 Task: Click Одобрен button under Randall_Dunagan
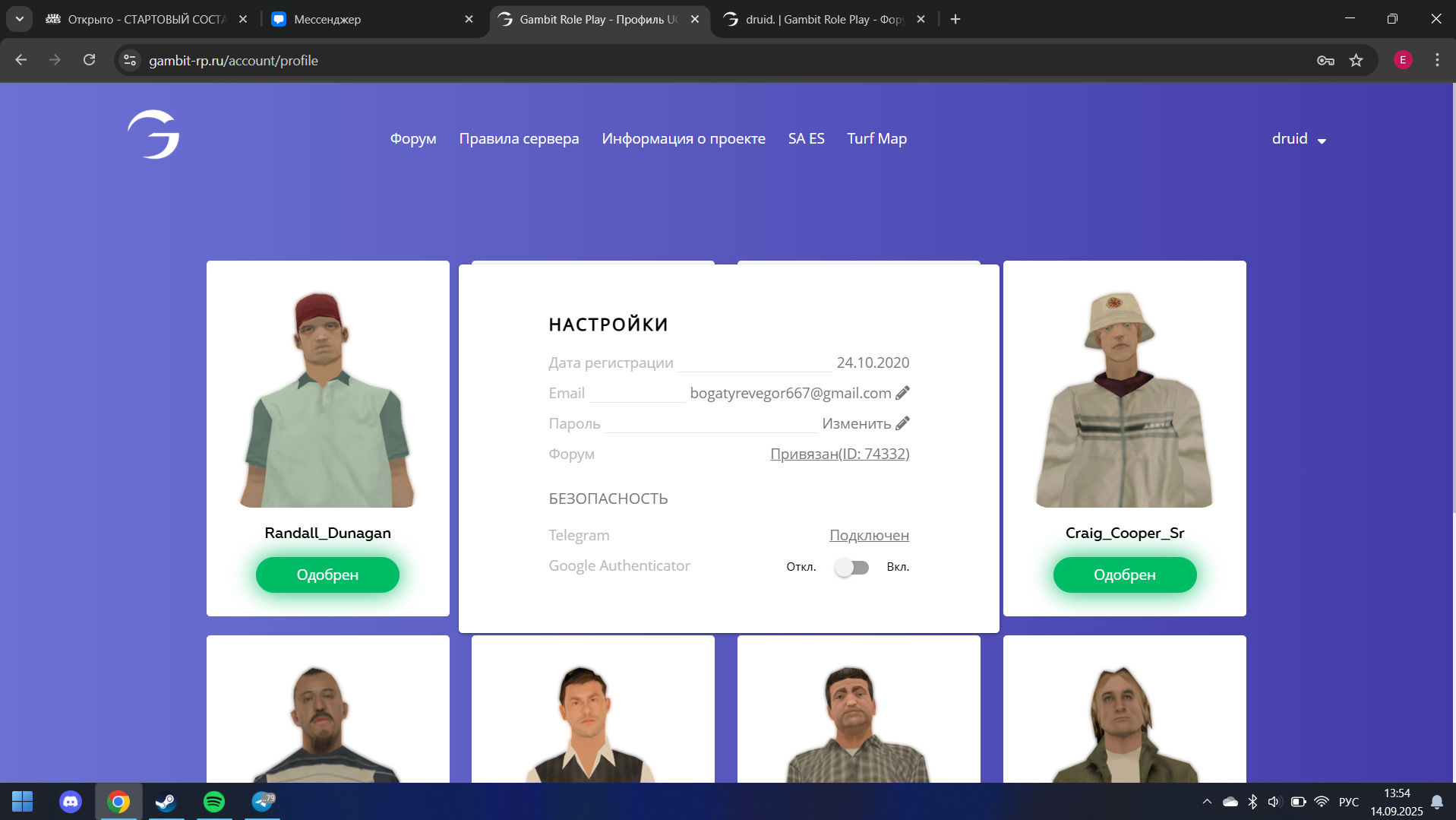(x=327, y=575)
